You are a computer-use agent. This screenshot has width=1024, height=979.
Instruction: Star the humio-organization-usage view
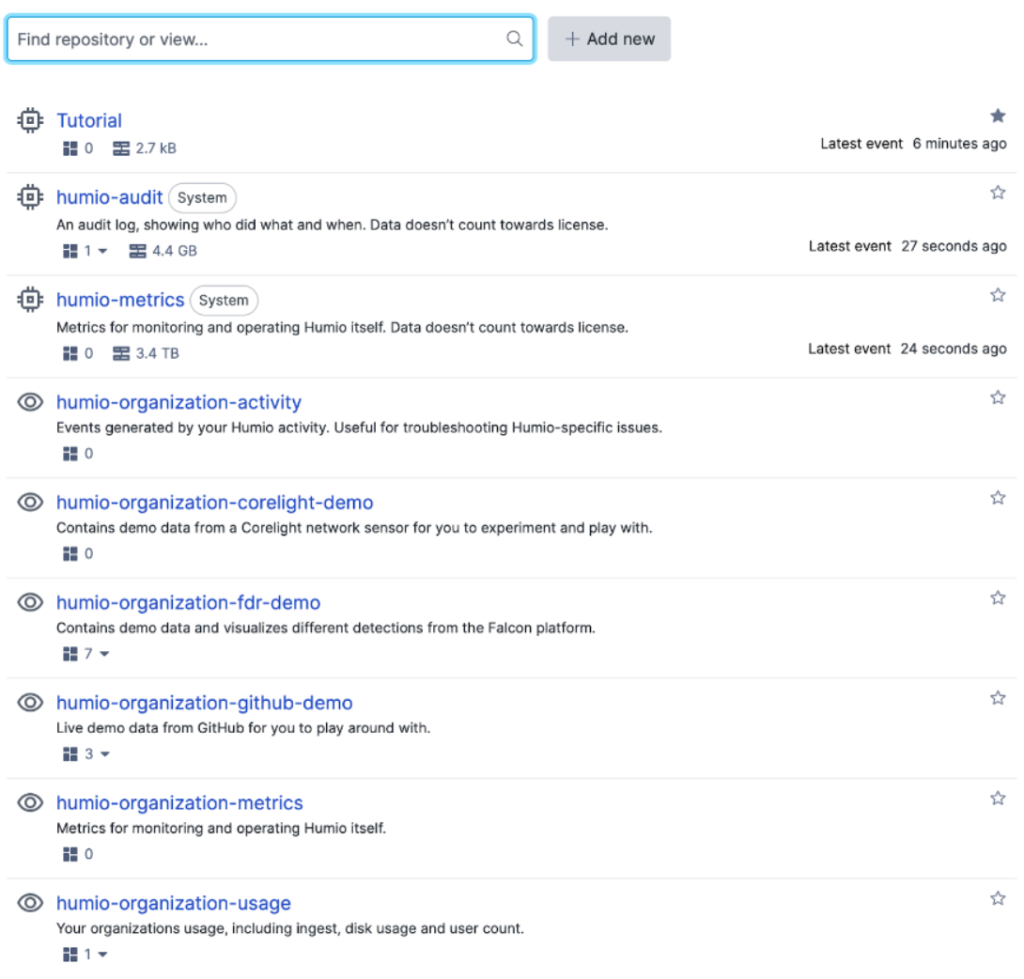[997, 898]
